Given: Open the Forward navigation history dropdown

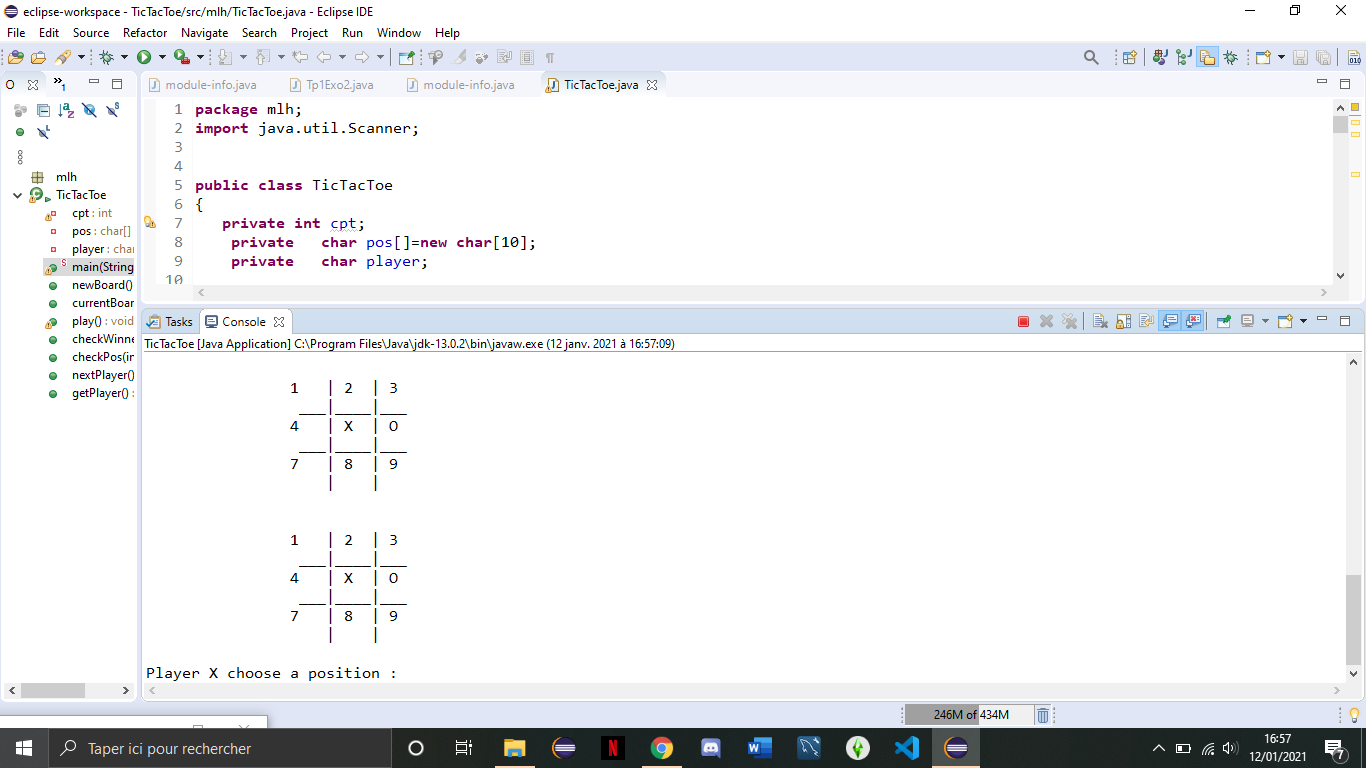Looking at the screenshot, I should pyautogui.click(x=380, y=58).
